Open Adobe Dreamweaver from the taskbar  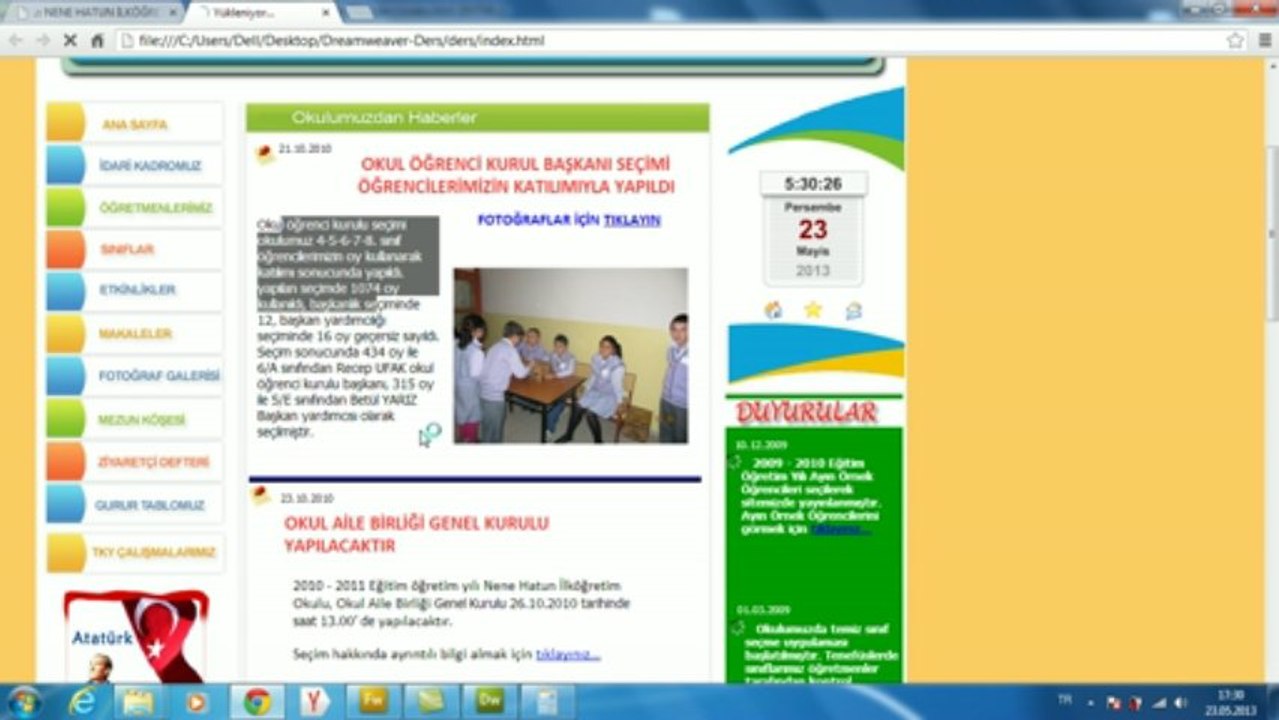pos(489,701)
